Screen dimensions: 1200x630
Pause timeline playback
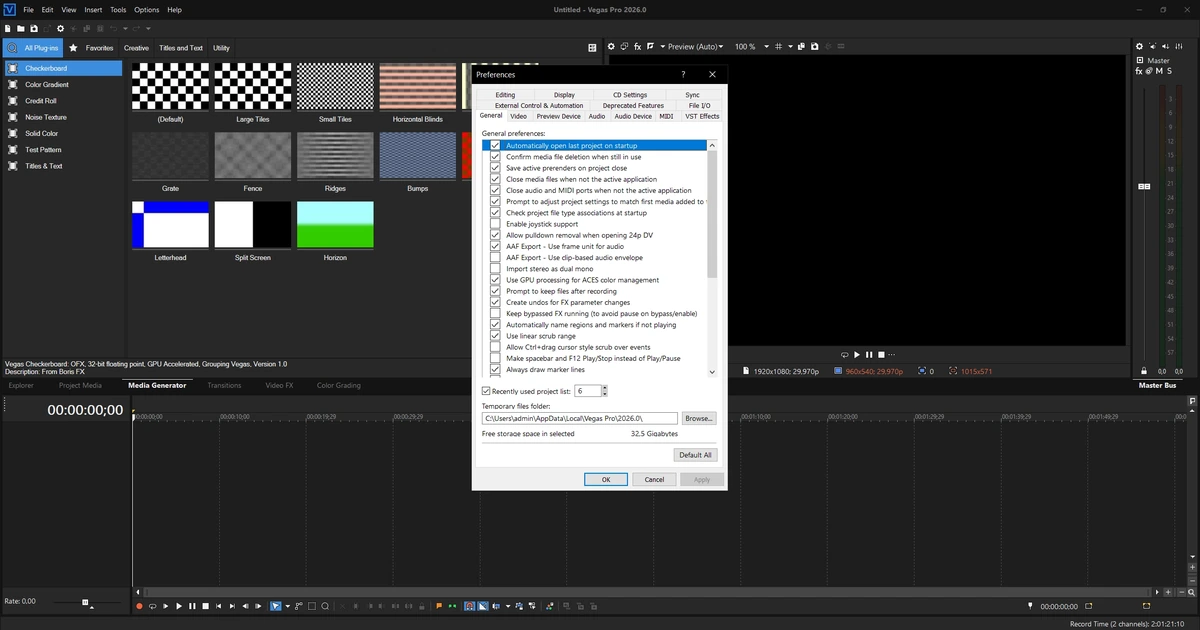[x=192, y=606]
